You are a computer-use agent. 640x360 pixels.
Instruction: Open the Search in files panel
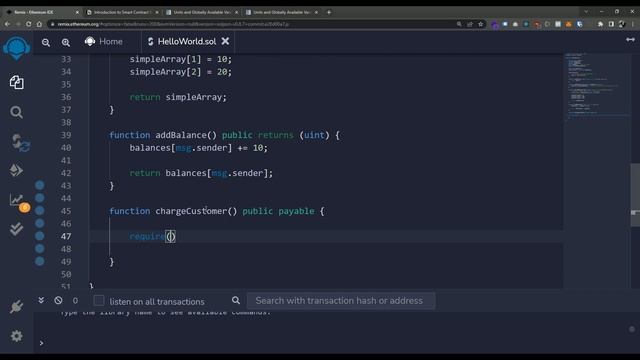pos(16,112)
